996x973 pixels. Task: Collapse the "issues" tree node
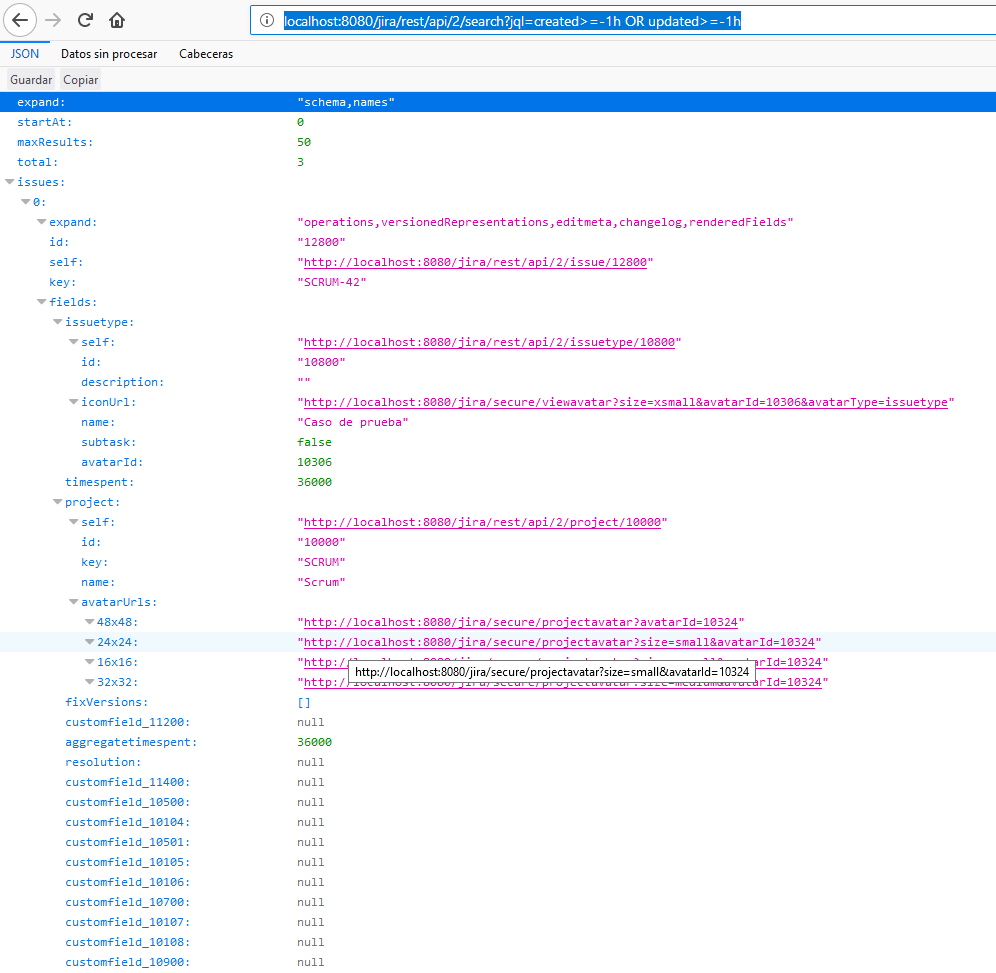coord(11,181)
